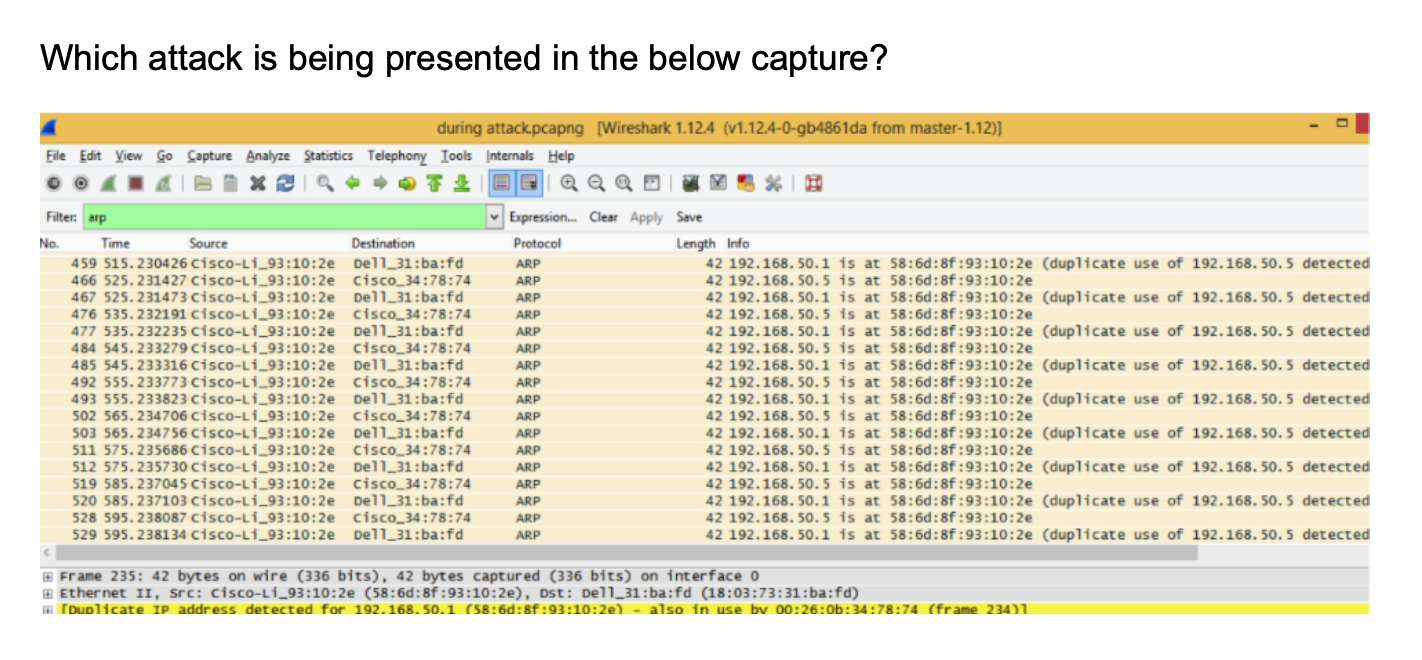Image resolution: width=1422 pixels, height=660 pixels.
Task: Open help lifebuoy icon
Action: pos(814,184)
